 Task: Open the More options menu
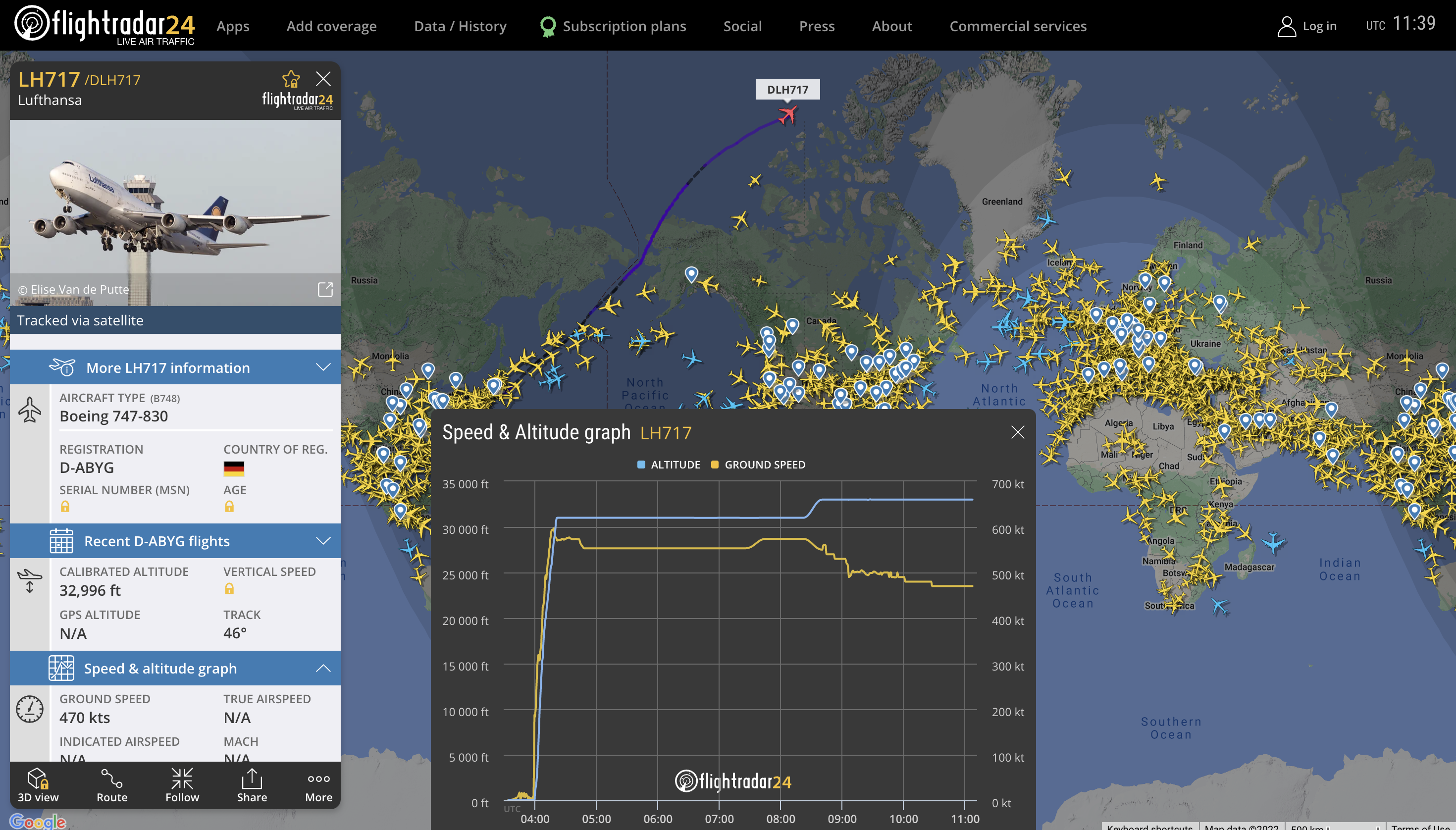pyautogui.click(x=318, y=785)
